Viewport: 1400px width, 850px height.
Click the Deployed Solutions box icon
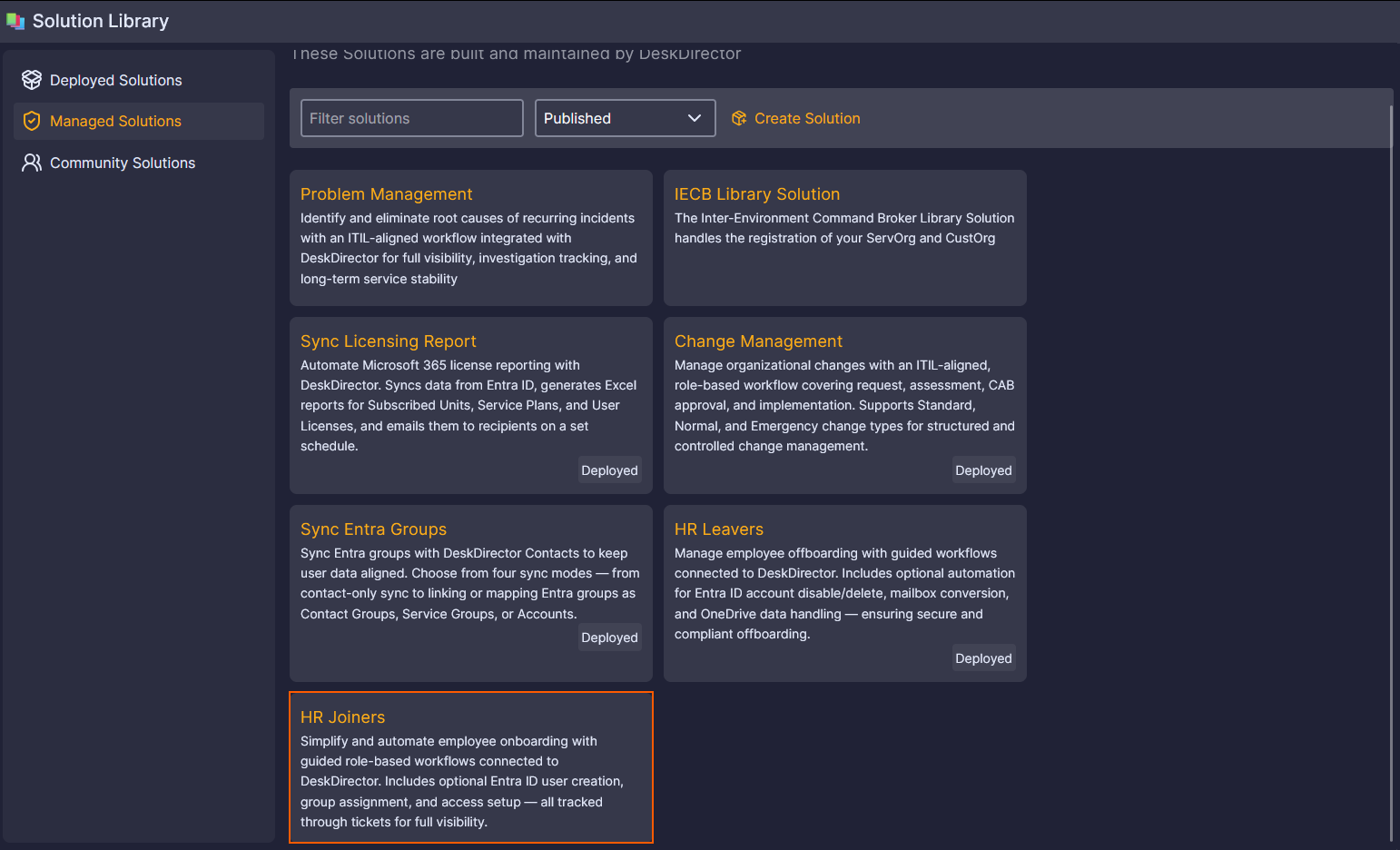pyautogui.click(x=32, y=80)
